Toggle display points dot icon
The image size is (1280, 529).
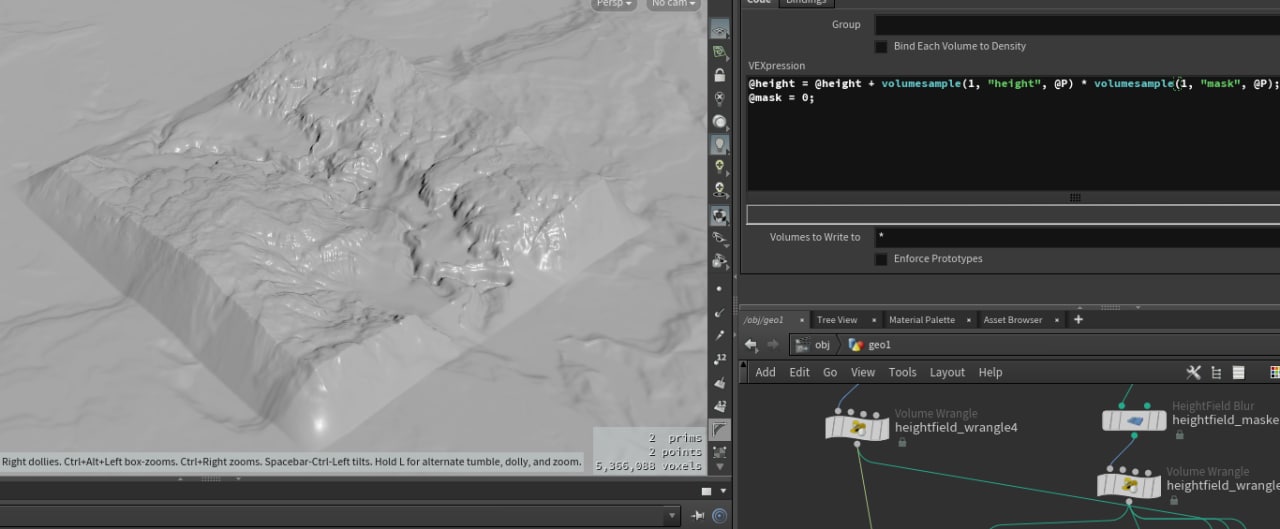click(x=720, y=289)
